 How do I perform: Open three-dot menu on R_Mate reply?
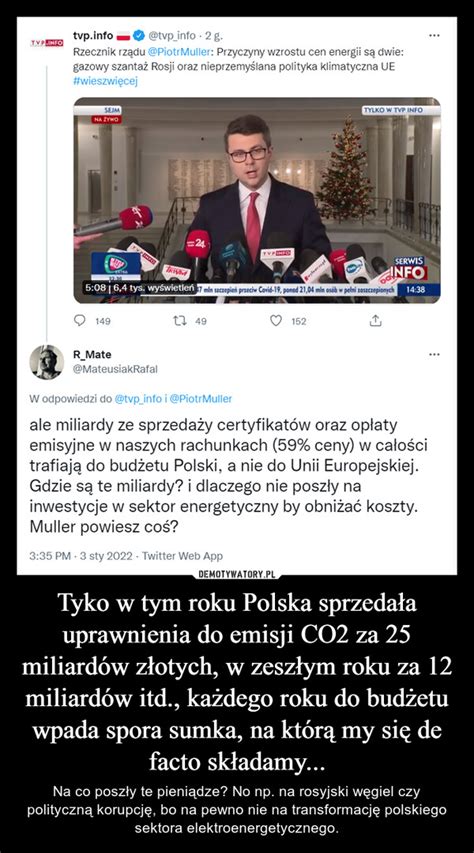pos(434,355)
